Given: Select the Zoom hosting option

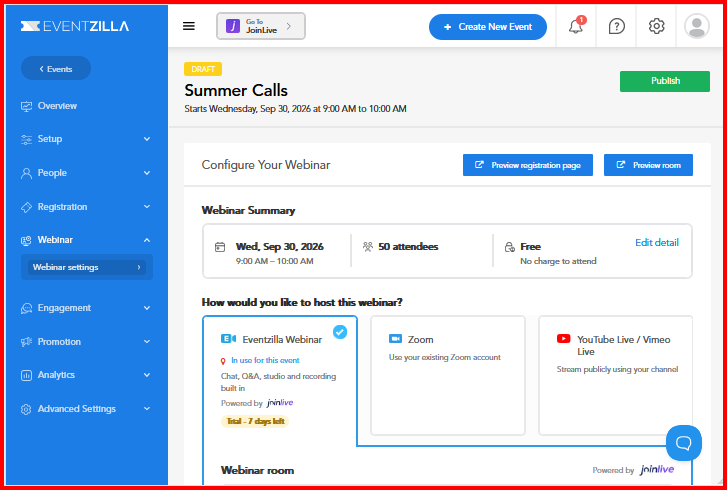Looking at the screenshot, I should click(x=447, y=375).
